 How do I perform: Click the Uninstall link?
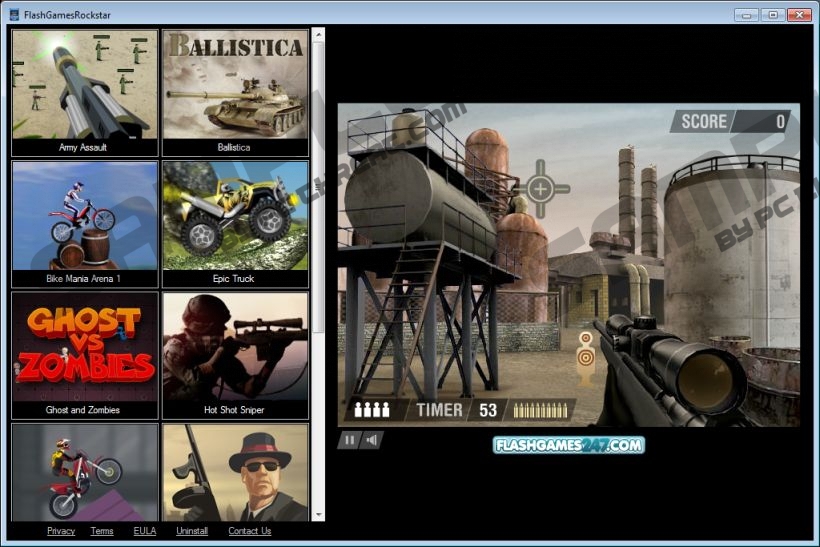point(192,531)
